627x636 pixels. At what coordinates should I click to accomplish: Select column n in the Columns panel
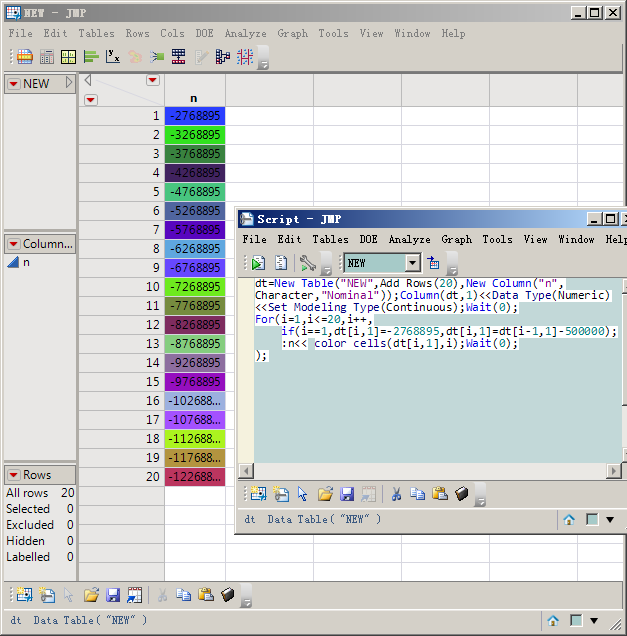26,263
